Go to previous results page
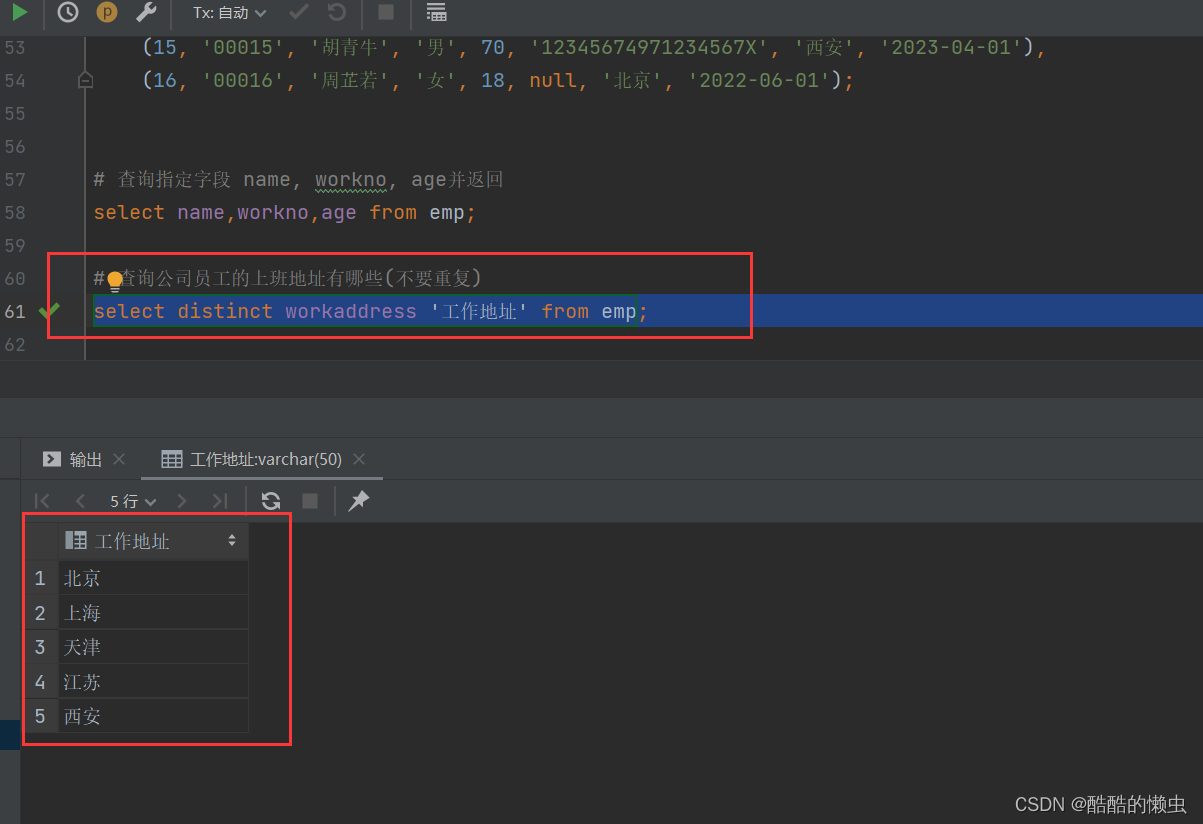 point(81,501)
